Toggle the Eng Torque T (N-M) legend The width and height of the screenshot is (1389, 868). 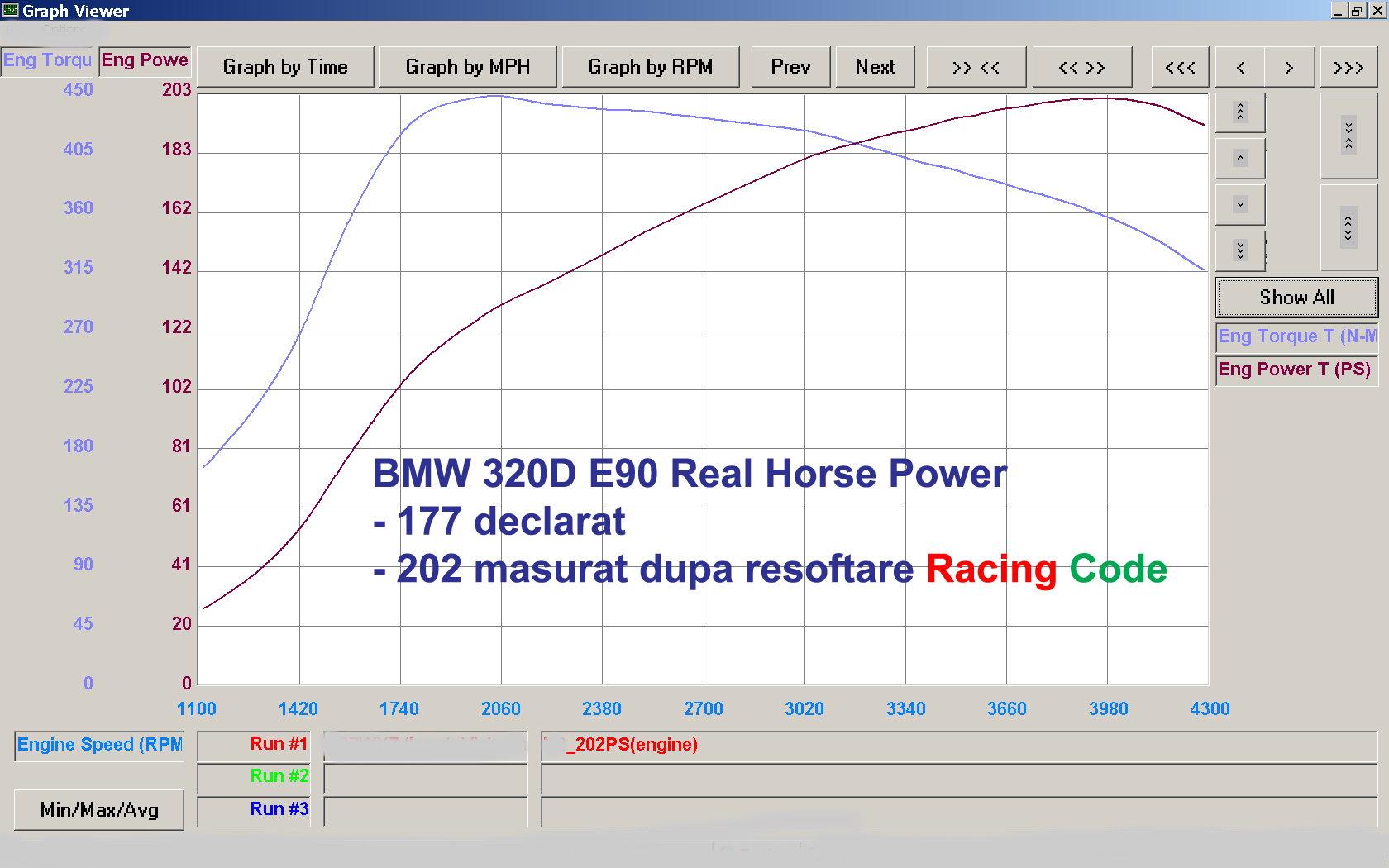point(1296,336)
